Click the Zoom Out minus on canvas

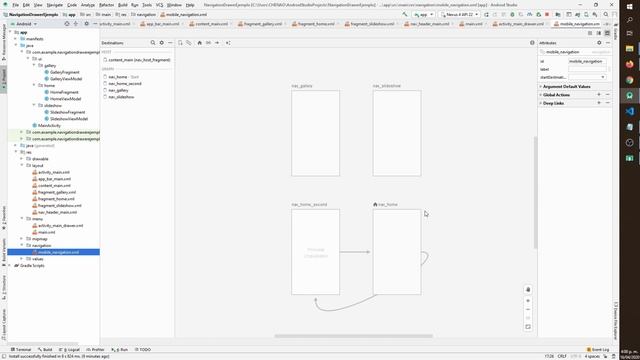click(528, 309)
